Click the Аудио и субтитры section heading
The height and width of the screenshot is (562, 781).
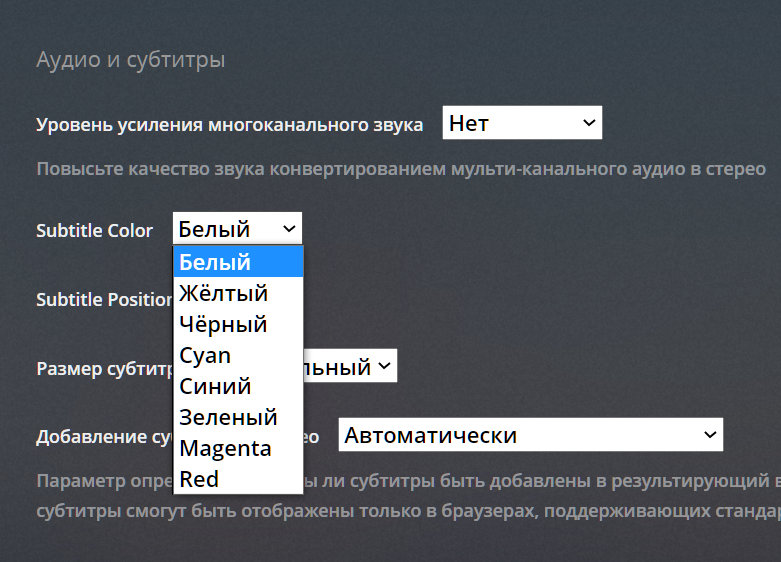[x=130, y=60]
